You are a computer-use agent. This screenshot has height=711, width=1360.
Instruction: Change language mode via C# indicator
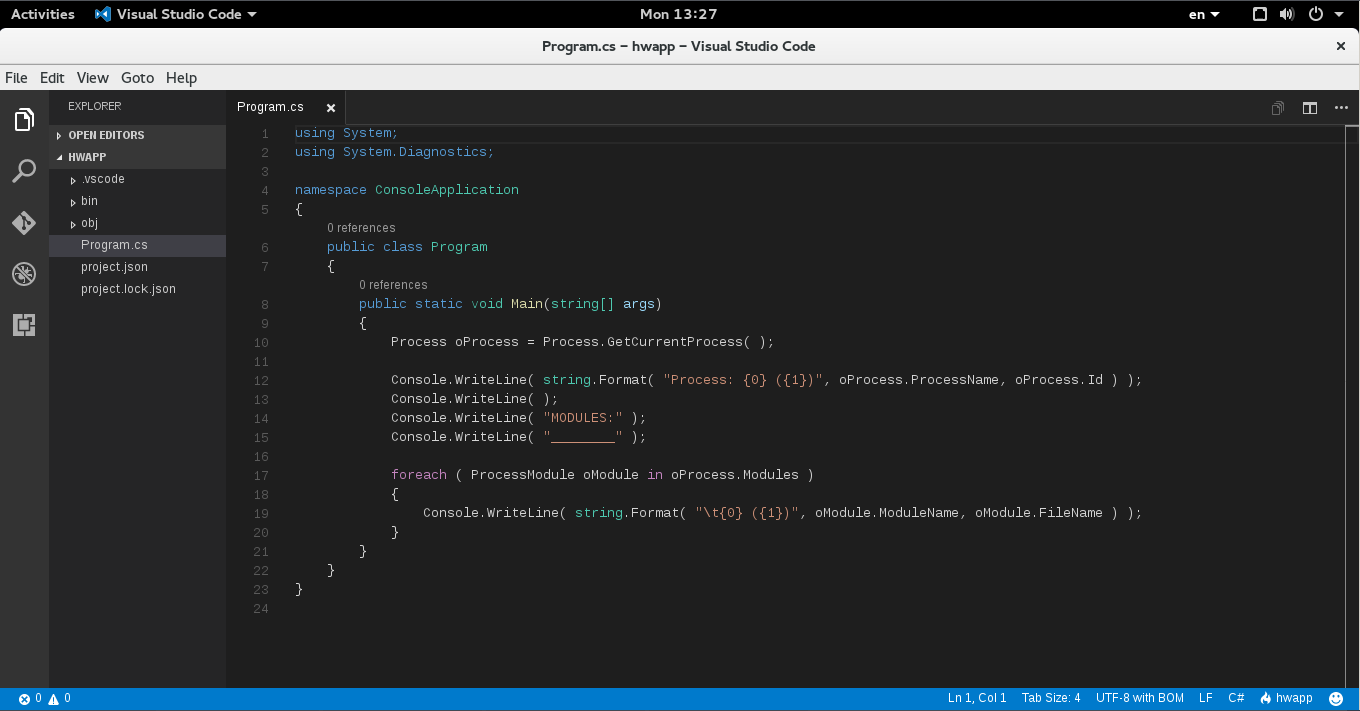[x=1236, y=698]
